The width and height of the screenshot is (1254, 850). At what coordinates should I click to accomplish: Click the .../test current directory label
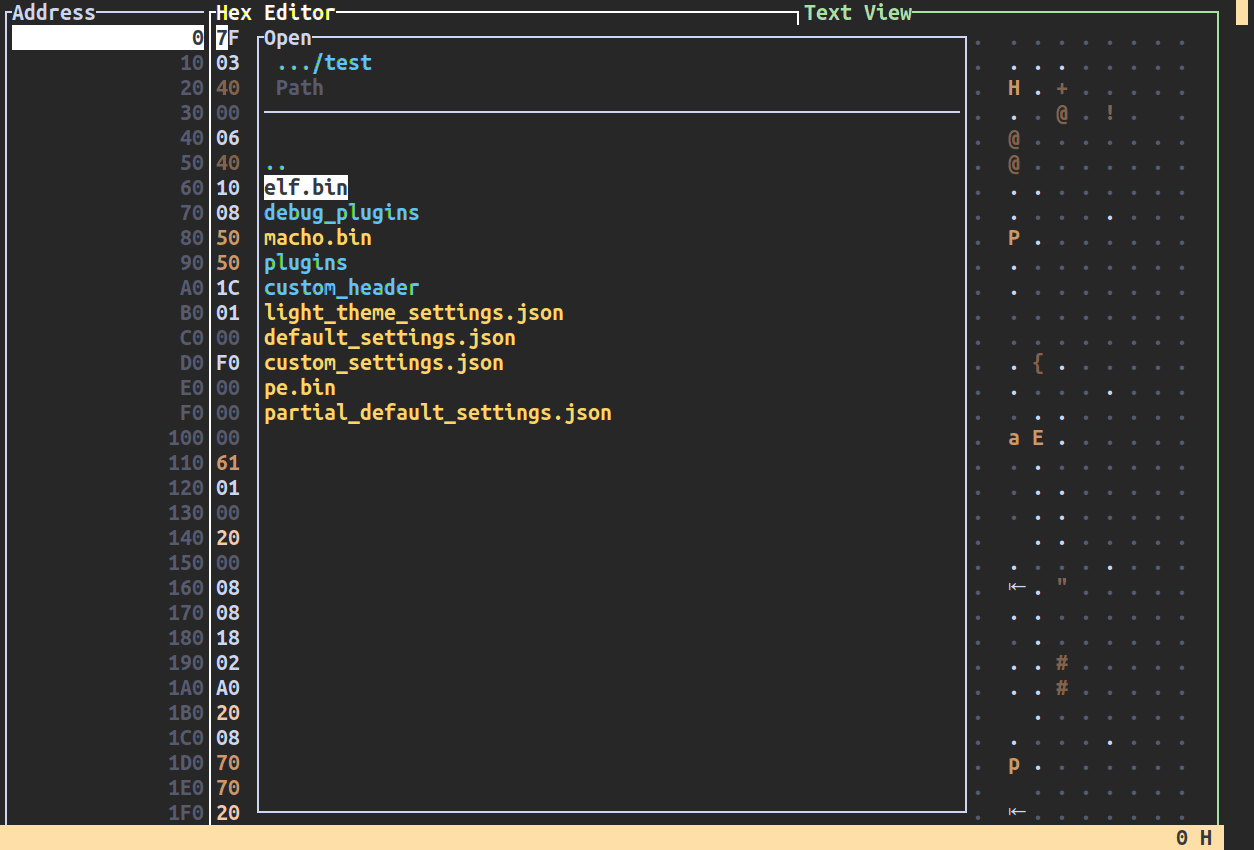(324, 63)
